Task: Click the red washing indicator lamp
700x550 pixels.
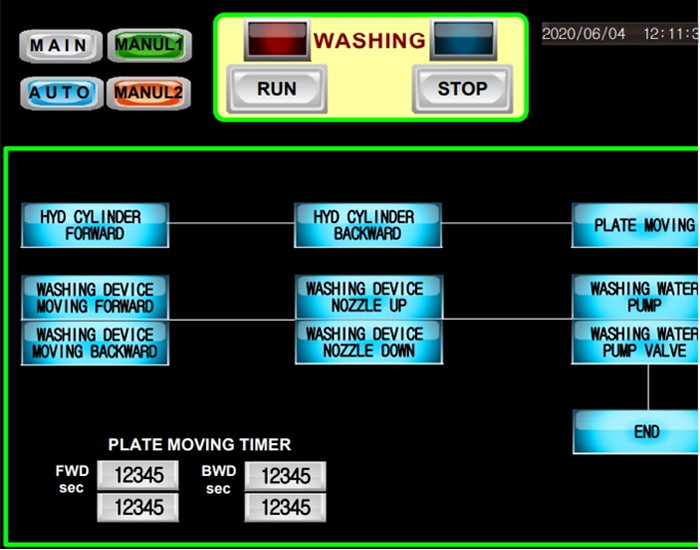Action: click(276, 40)
